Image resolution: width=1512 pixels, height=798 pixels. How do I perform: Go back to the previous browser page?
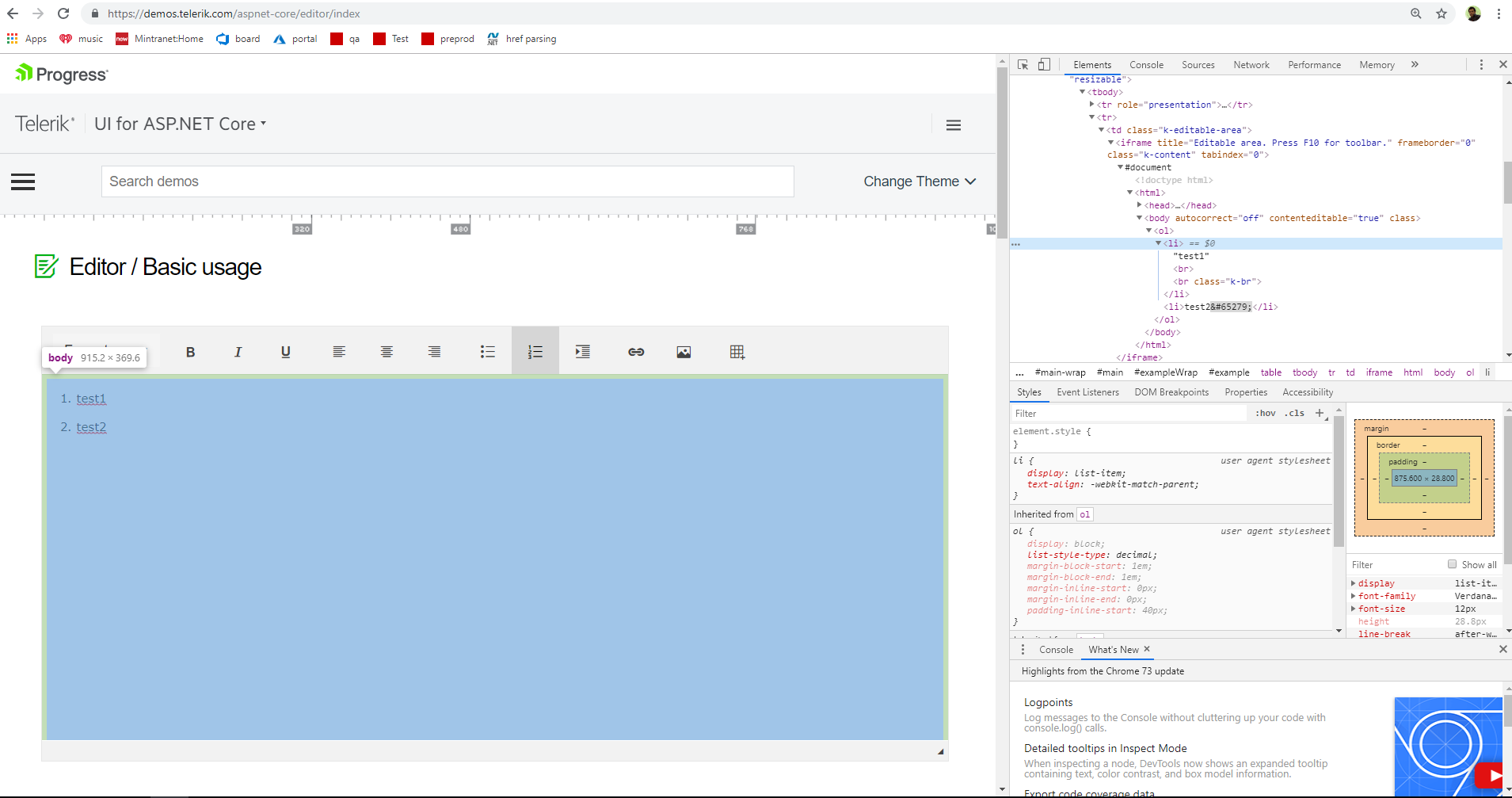point(13,13)
